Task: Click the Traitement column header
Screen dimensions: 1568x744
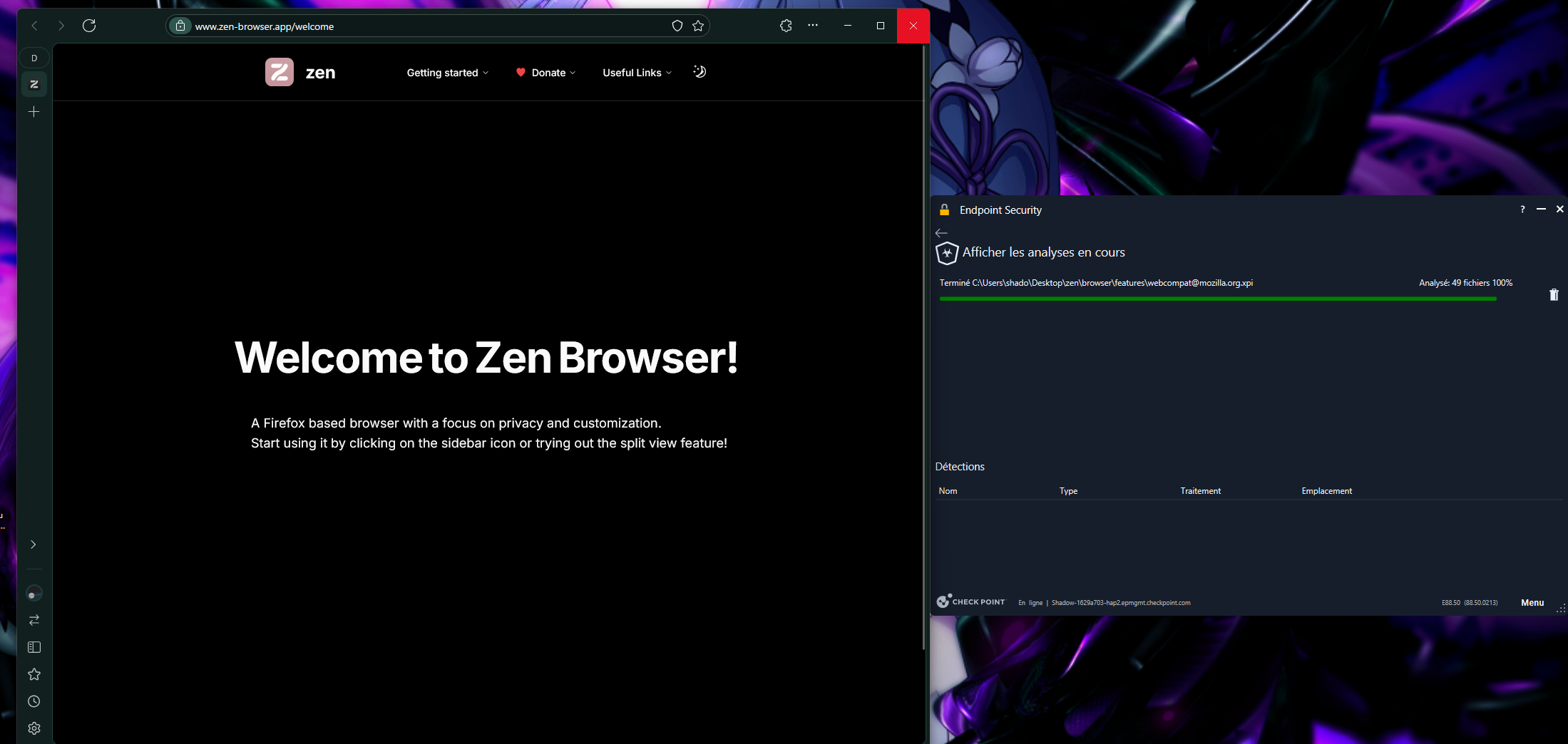Action: point(1200,491)
